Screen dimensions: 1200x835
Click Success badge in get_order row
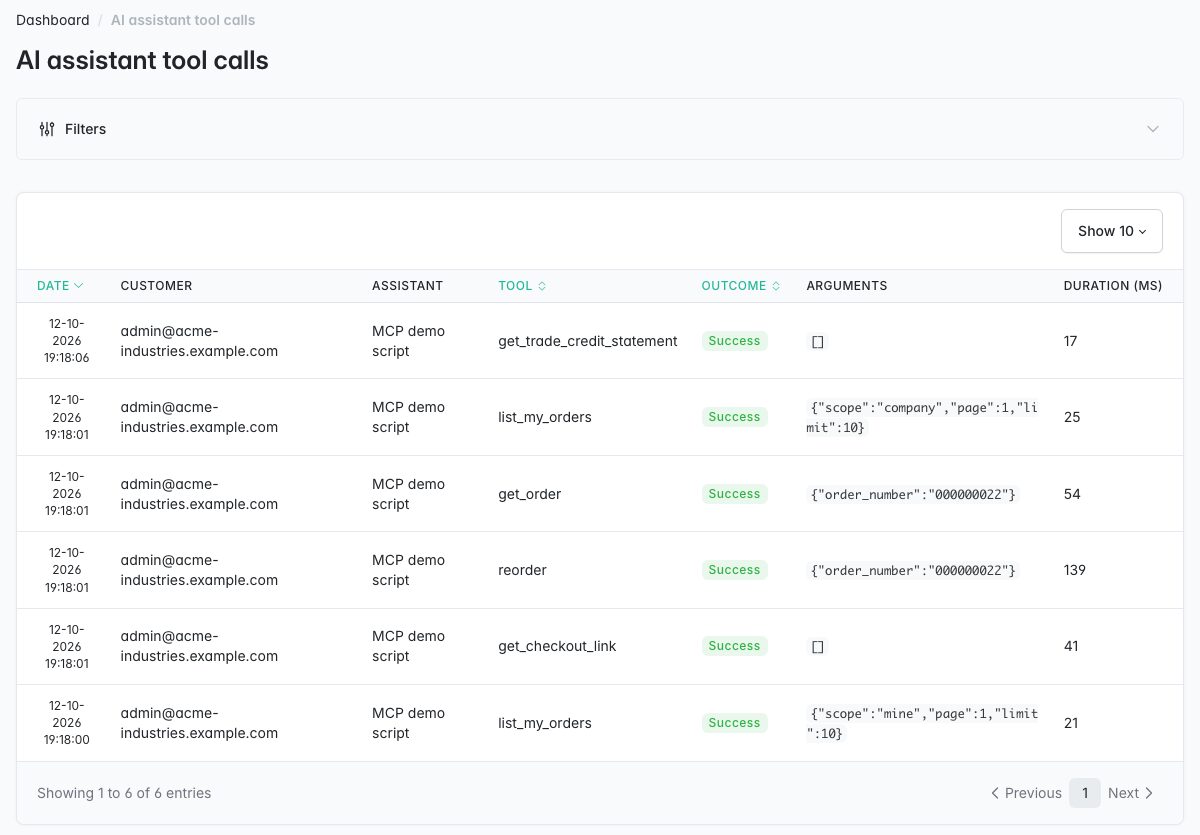tap(734, 494)
